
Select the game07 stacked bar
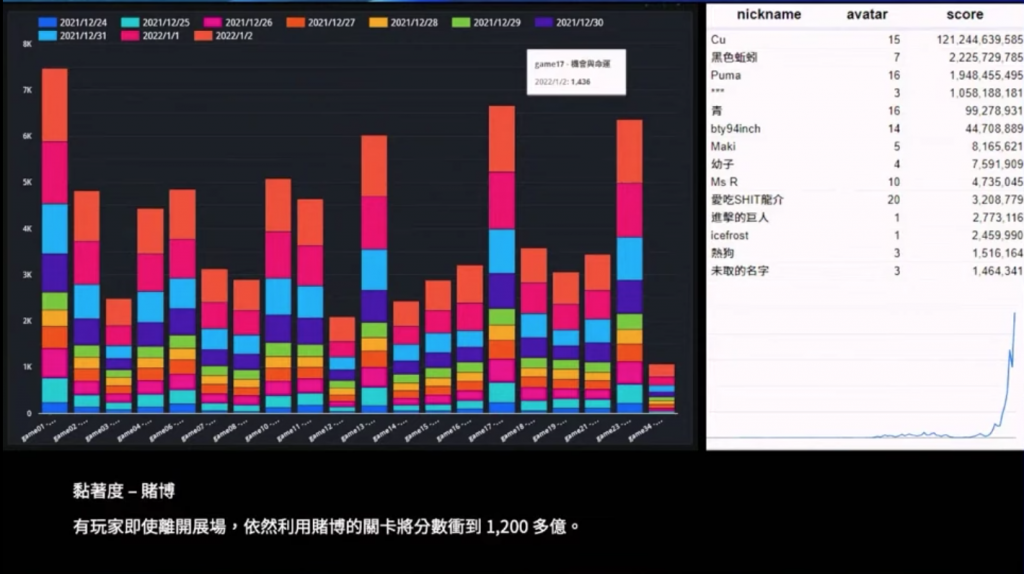[214, 341]
